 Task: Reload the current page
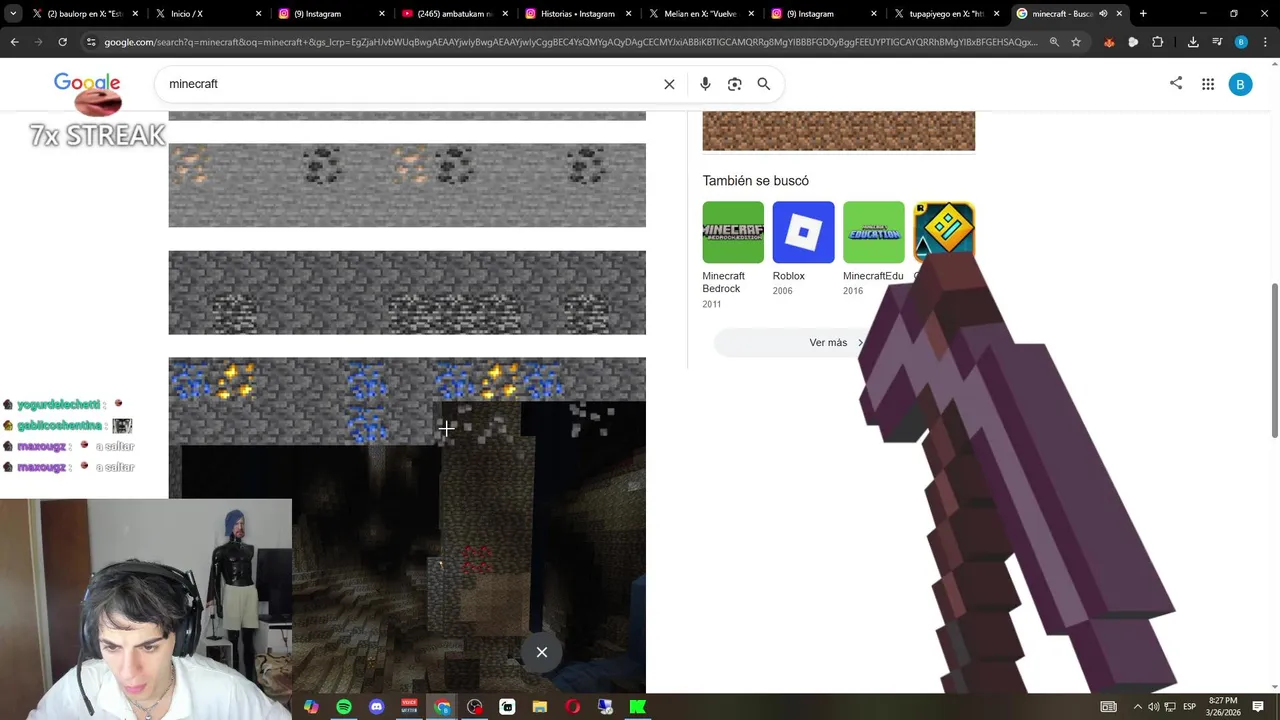pyautogui.click(x=62, y=42)
